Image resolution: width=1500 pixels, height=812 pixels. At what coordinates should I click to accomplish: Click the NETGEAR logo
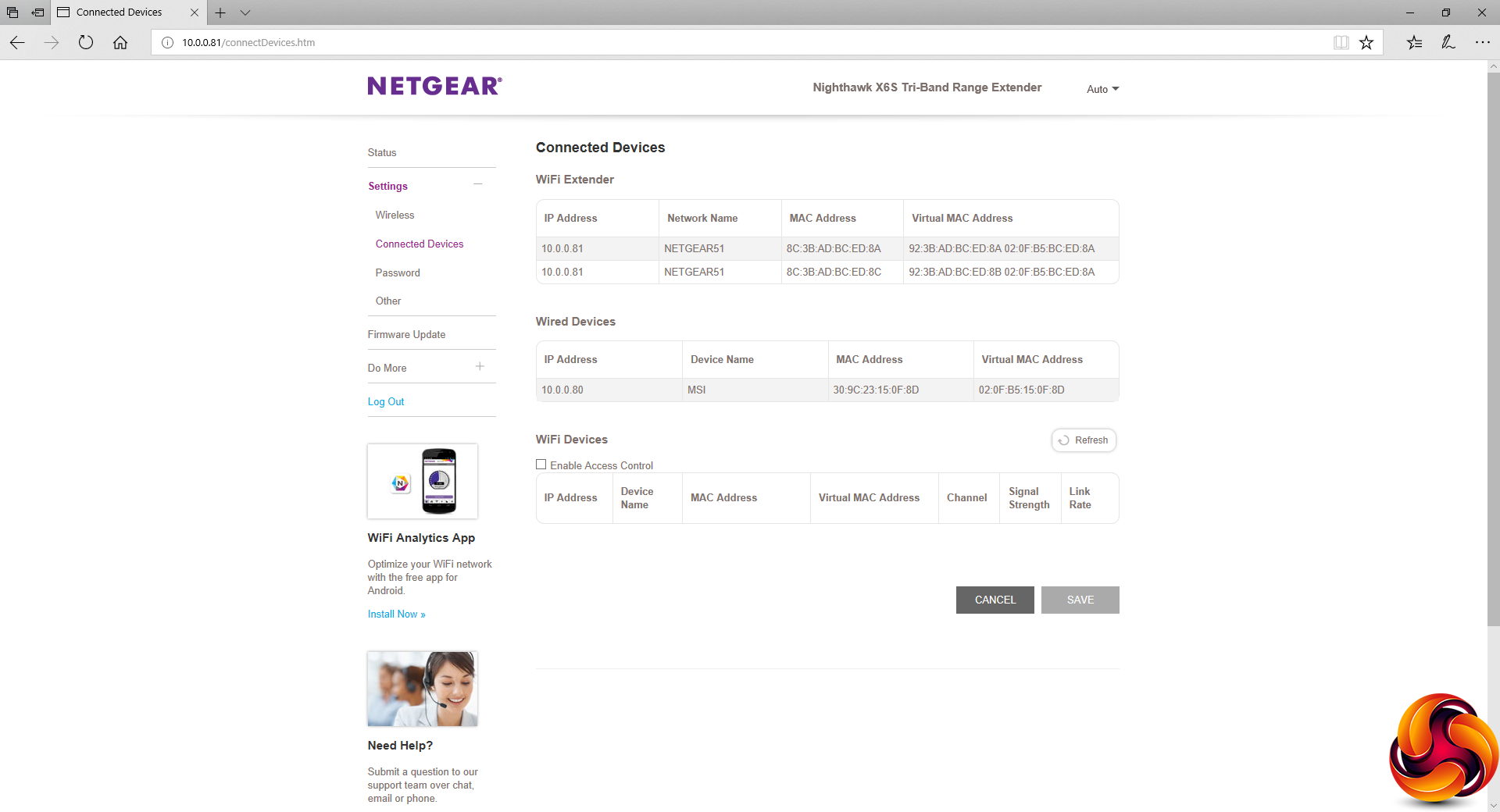pos(435,86)
